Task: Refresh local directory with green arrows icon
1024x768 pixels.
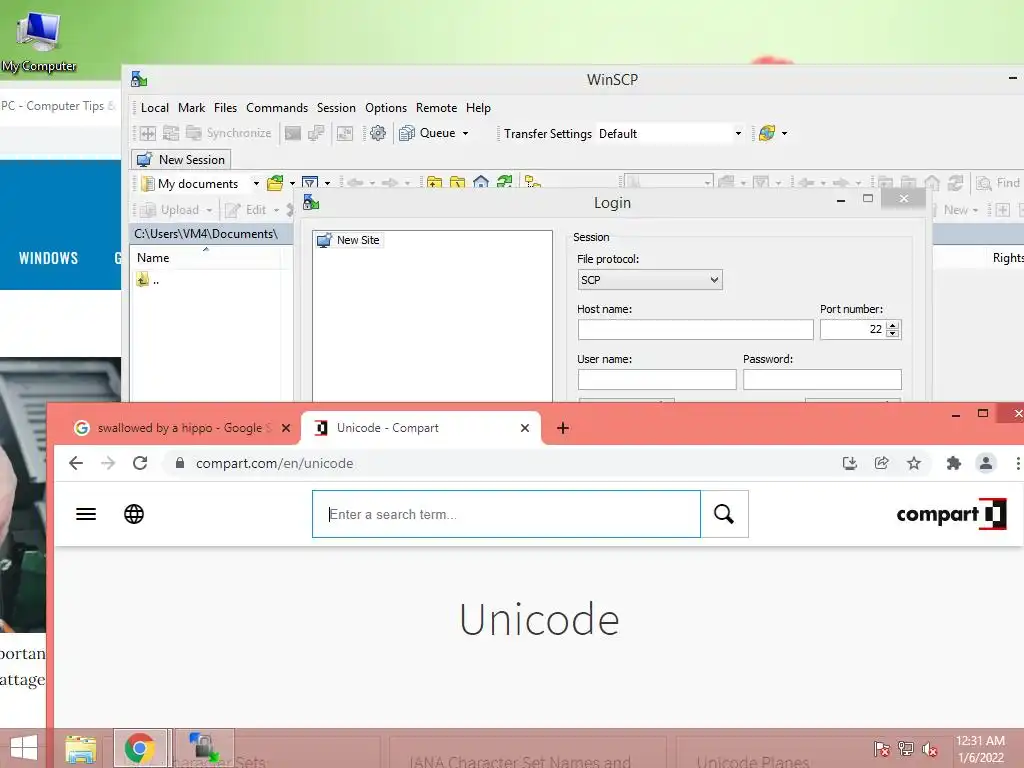Action: coord(504,182)
